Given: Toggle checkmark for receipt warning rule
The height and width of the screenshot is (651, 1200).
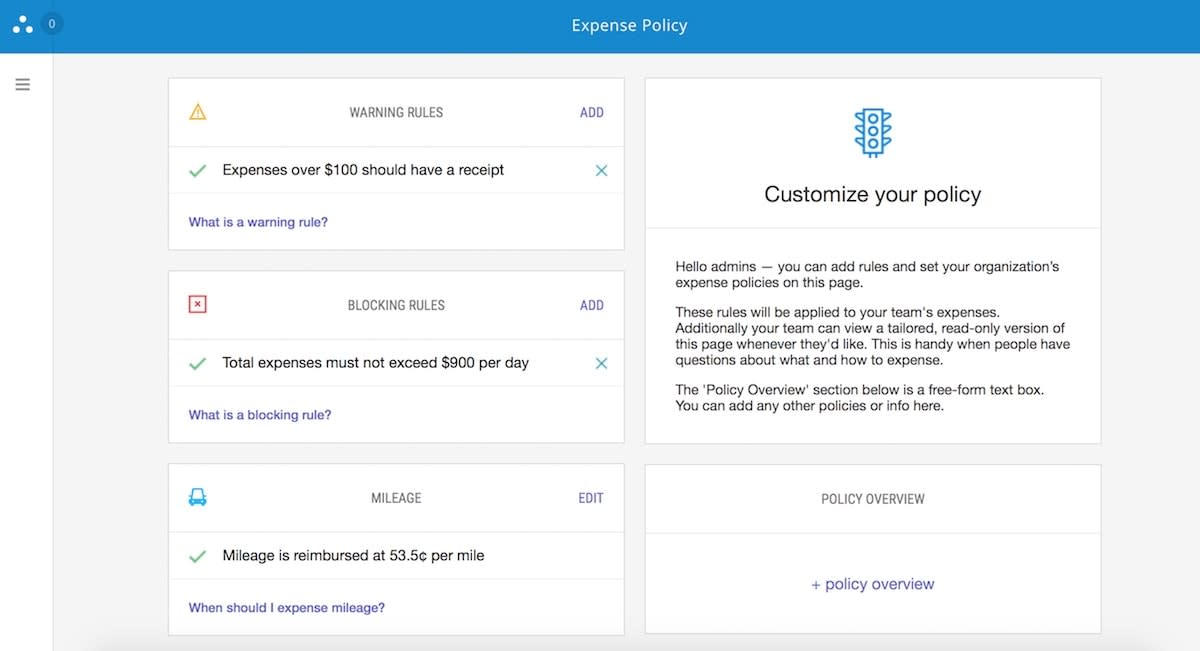Looking at the screenshot, I should (x=198, y=171).
